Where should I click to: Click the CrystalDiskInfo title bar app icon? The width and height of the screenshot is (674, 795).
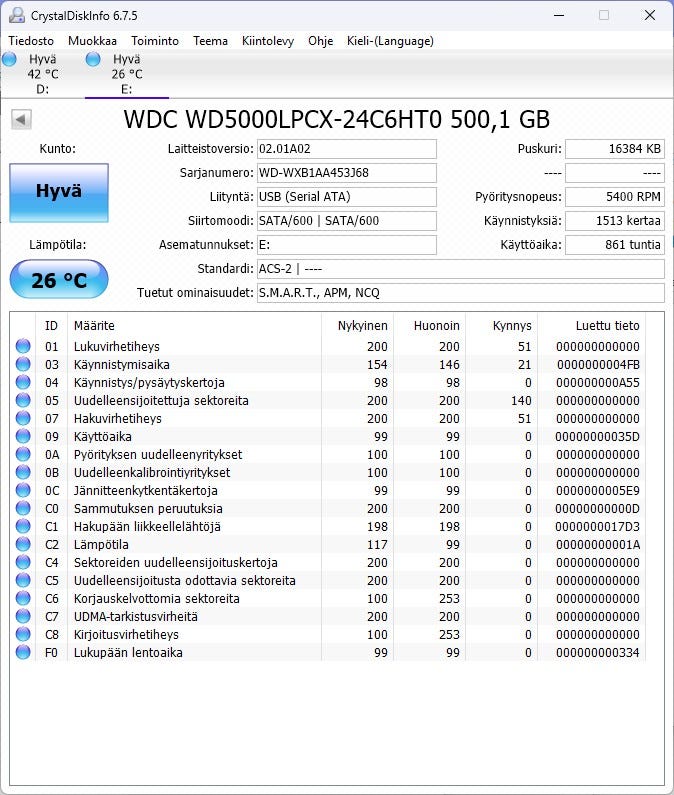click(x=17, y=15)
